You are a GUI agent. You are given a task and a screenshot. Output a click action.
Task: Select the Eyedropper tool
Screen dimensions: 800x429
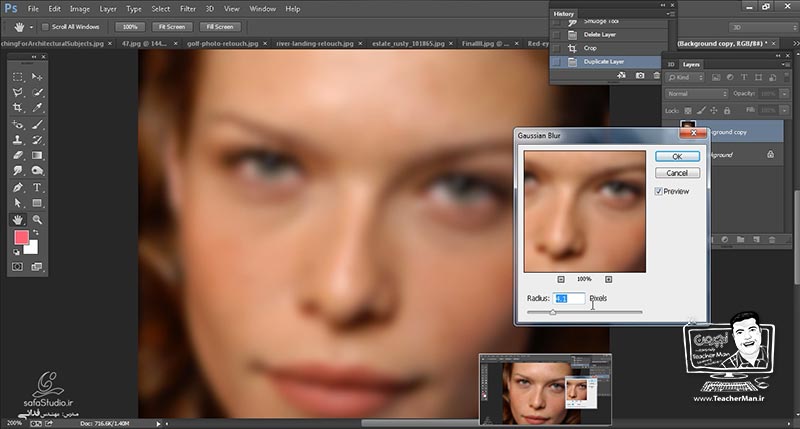coord(37,108)
